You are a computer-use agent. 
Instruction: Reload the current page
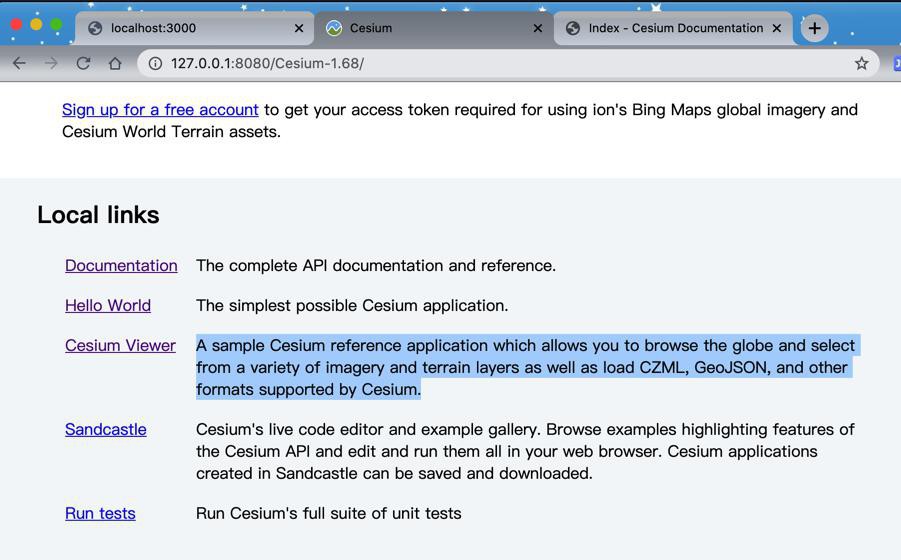(83, 63)
